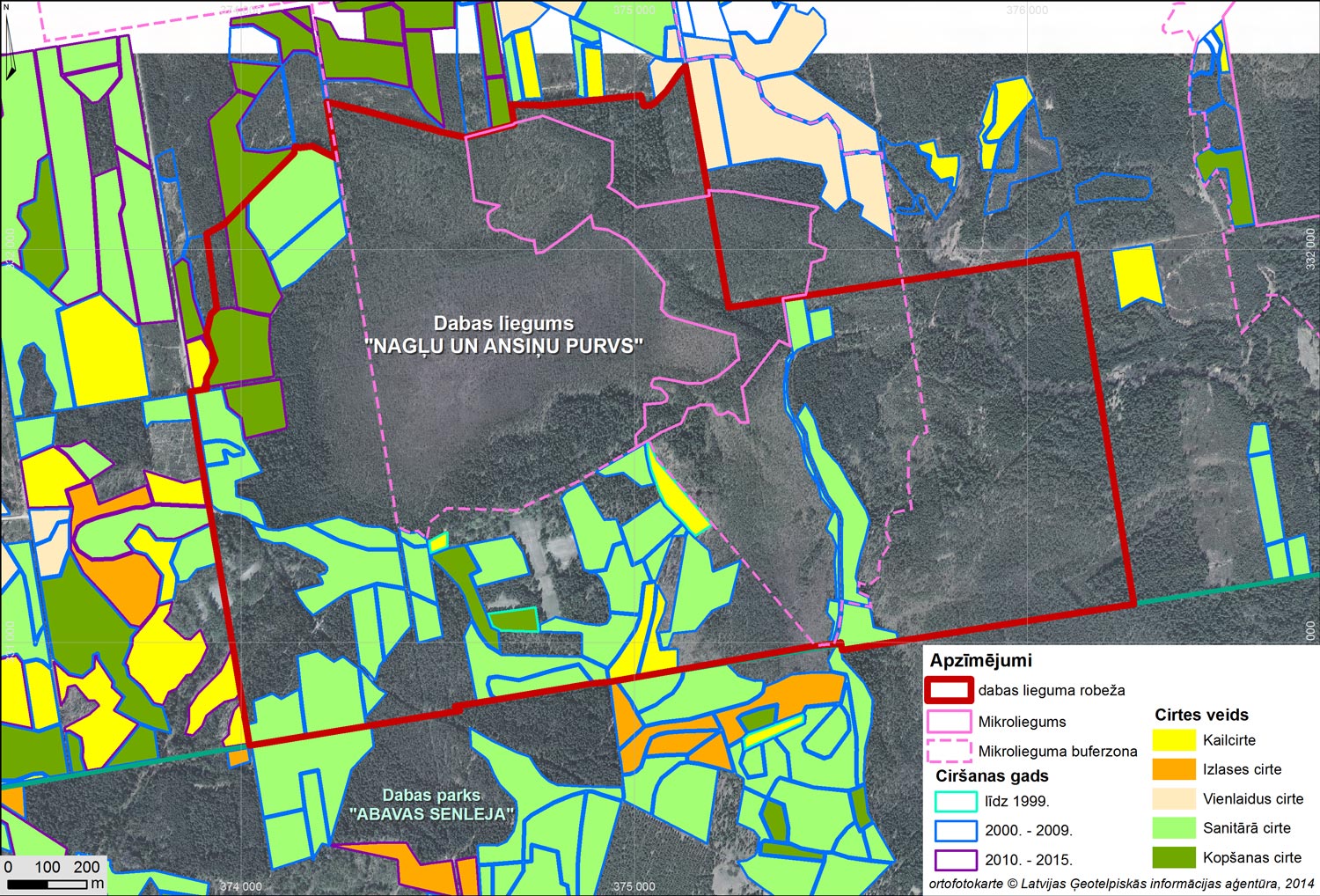The width and height of the screenshot is (1320, 896).
Task: Click the NAGĻU UN ANSIŅU PURVS map label
Action: click(x=503, y=345)
